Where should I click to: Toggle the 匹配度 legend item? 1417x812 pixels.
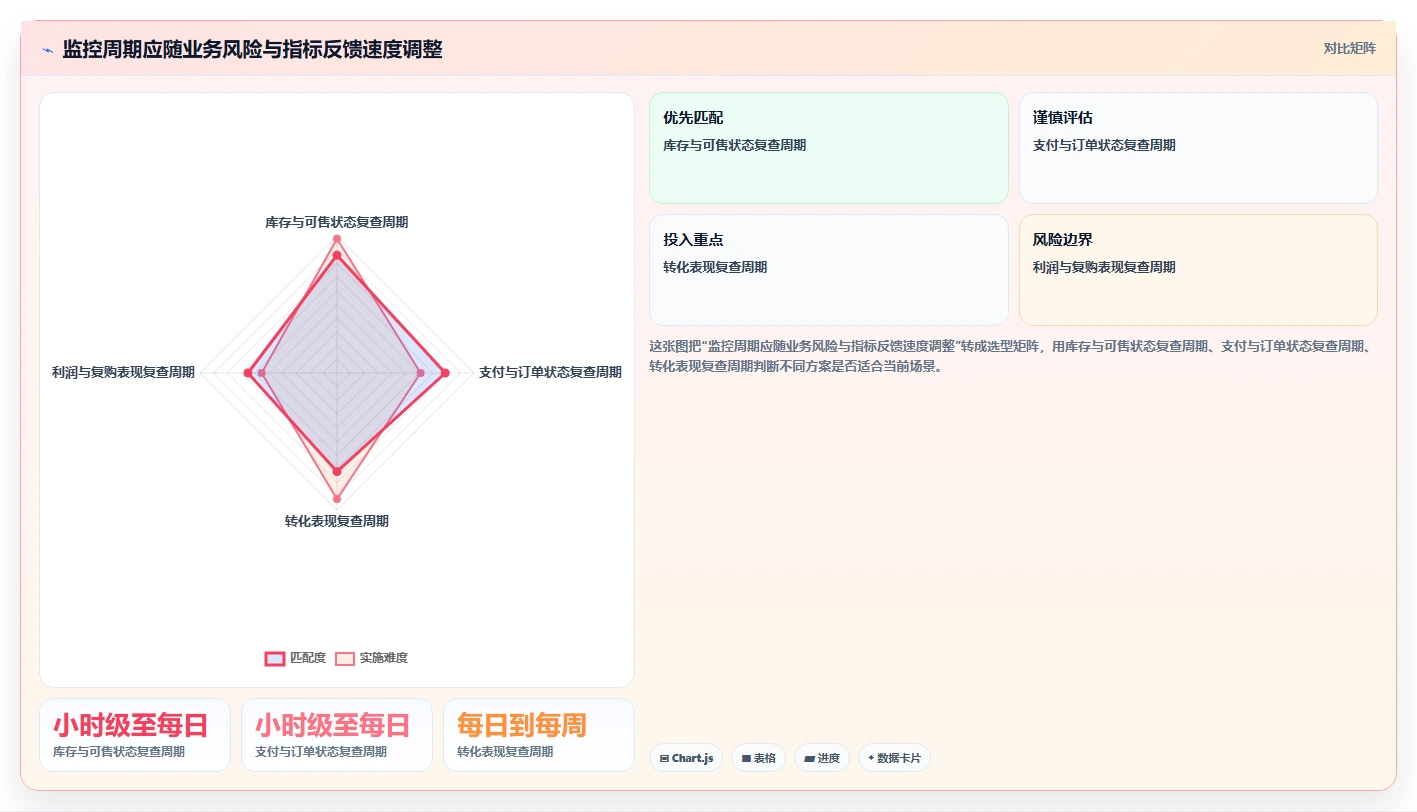(296, 658)
